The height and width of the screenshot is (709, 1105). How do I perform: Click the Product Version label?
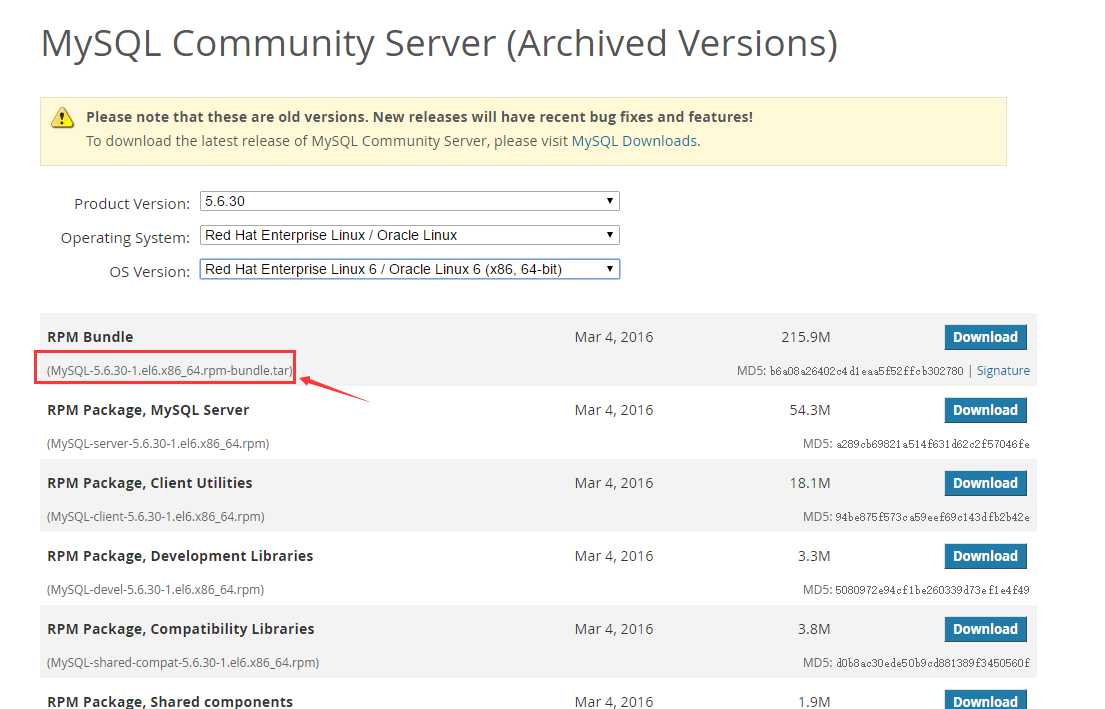(x=132, y=204)
